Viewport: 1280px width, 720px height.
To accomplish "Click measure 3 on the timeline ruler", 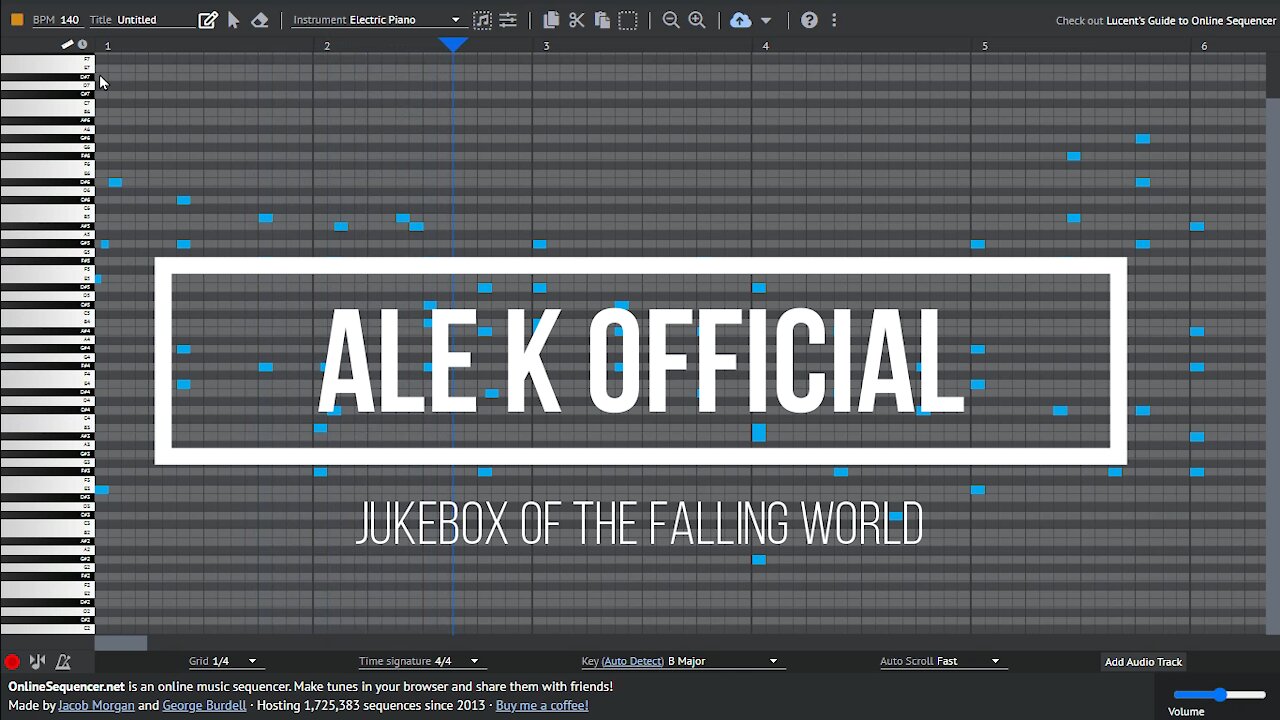I will (x=546, y=46).
